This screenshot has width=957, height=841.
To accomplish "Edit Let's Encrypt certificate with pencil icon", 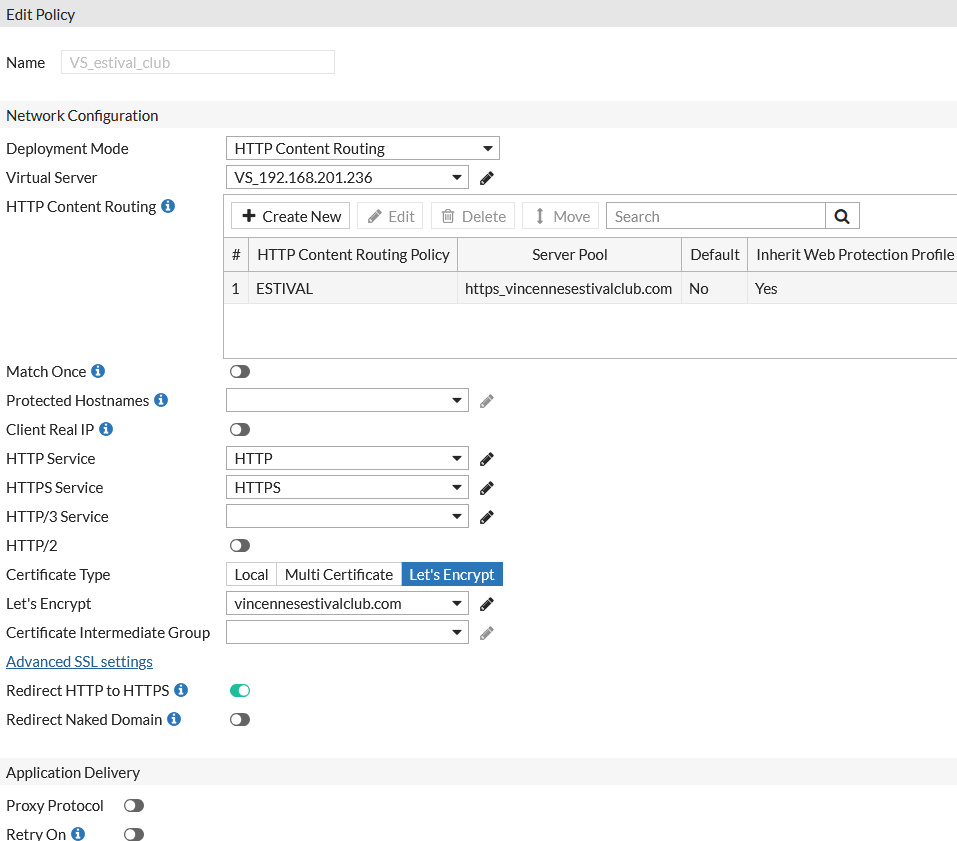I will 486,604.
